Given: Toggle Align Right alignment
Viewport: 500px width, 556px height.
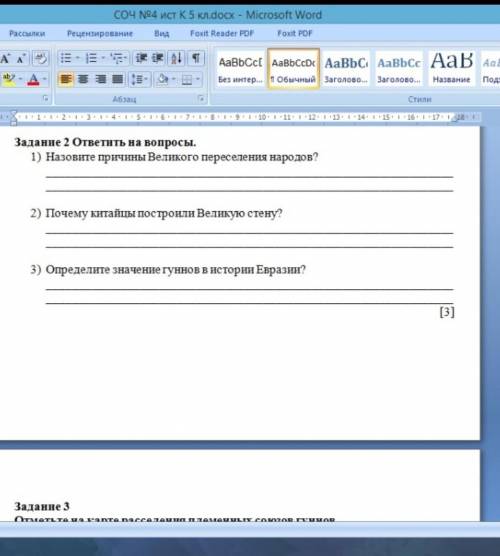Looking at the screenshot, I should point(100,79).
